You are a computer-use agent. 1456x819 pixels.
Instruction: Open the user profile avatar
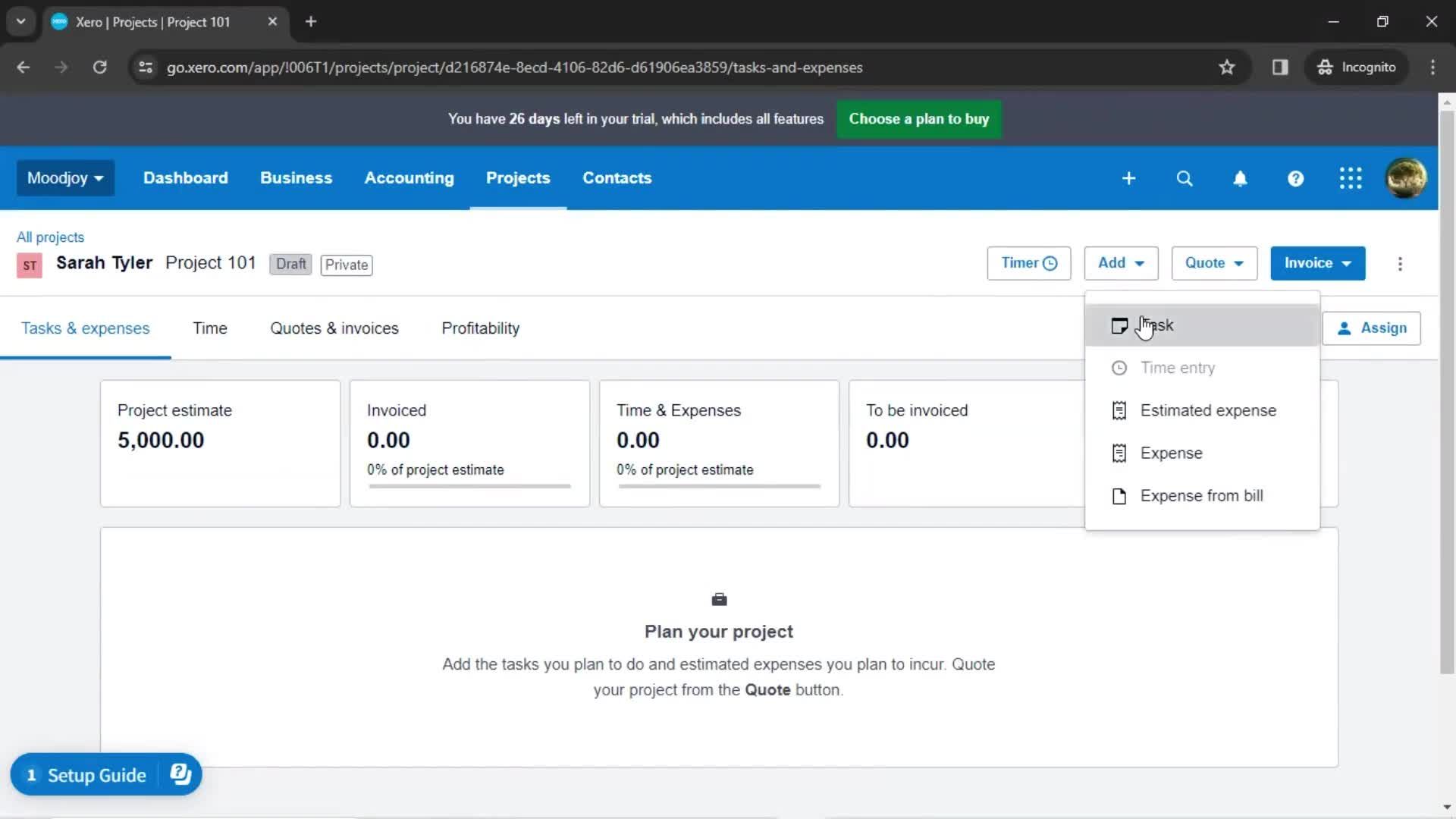1406,178
